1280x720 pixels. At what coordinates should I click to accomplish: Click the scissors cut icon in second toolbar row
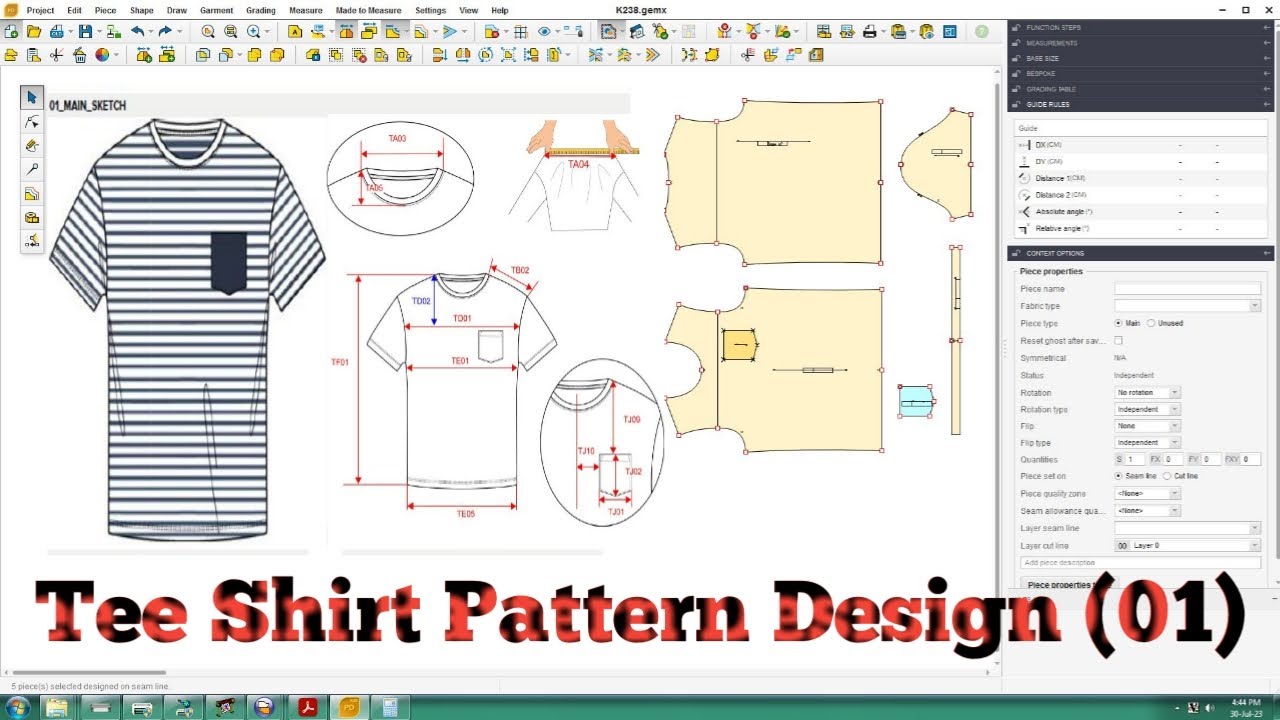[57, 55]
